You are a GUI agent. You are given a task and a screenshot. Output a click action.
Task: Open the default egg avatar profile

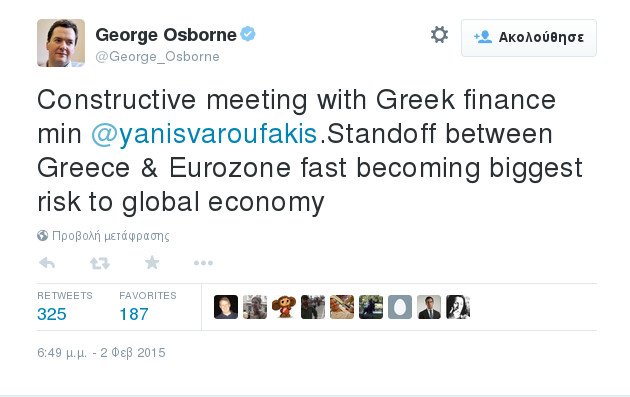coord(400,307)
